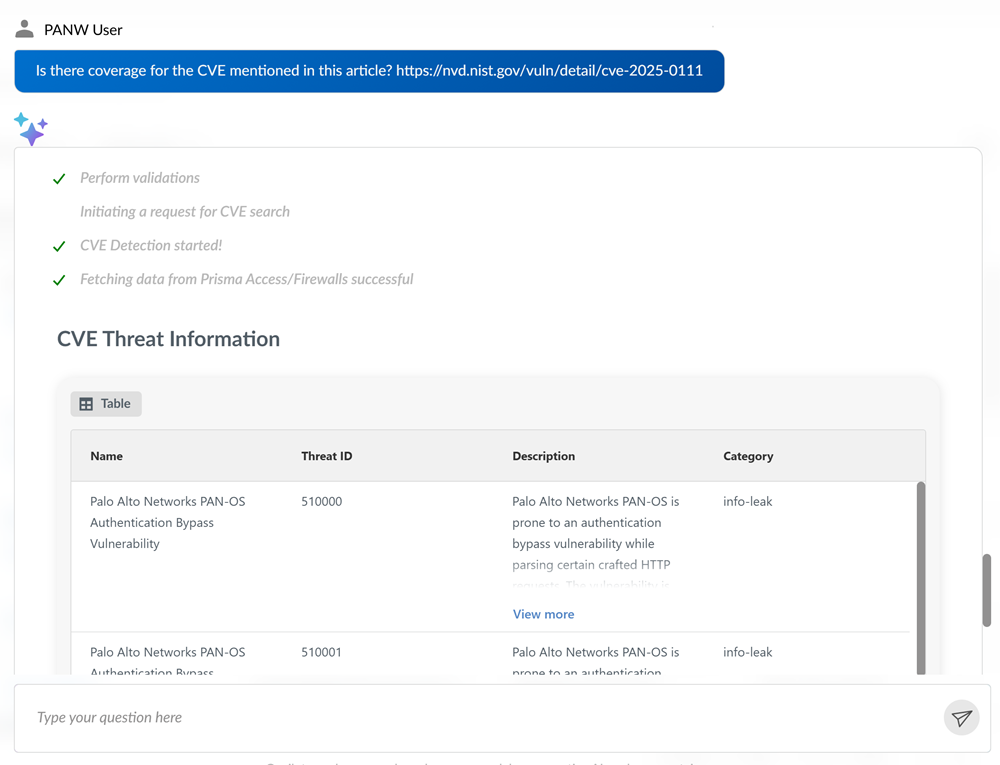This screenshot has width=1000, height=765.
Task: Click the checkmark beside CVE Detection started
Action: (59, 246)
